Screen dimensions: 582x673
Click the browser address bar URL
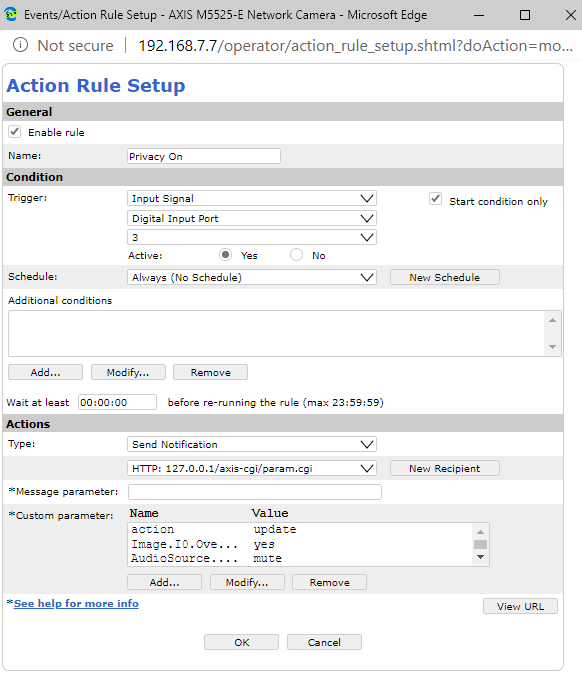tap(355, 45)
